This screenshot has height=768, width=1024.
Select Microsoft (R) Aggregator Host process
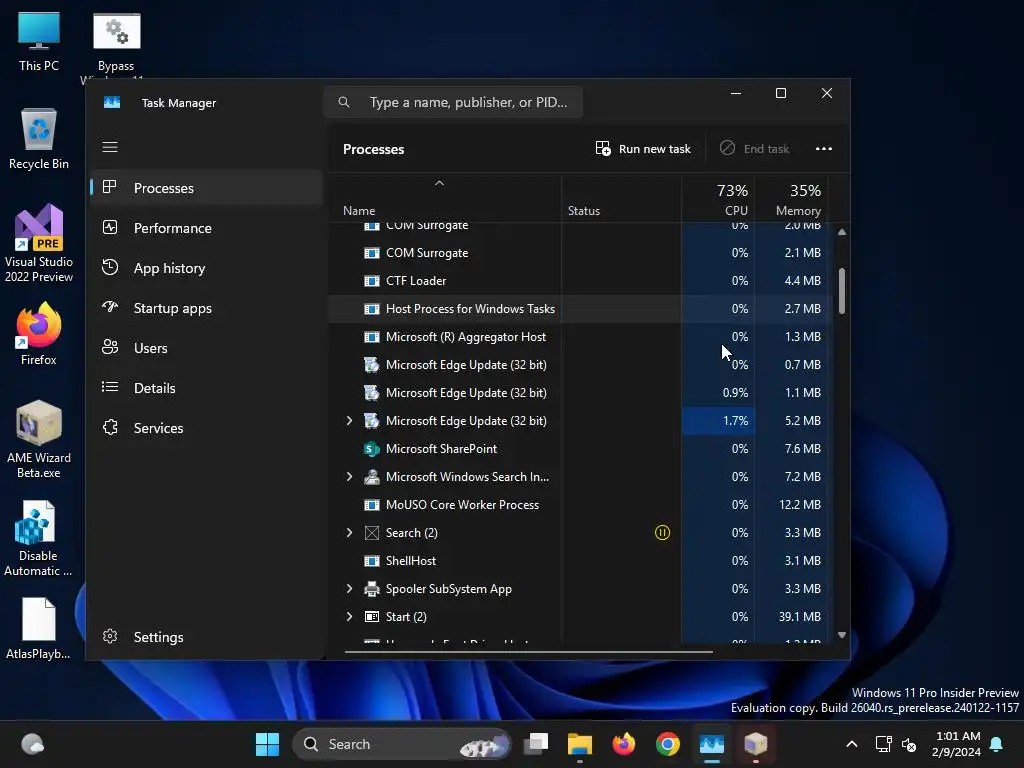(579, 337)
